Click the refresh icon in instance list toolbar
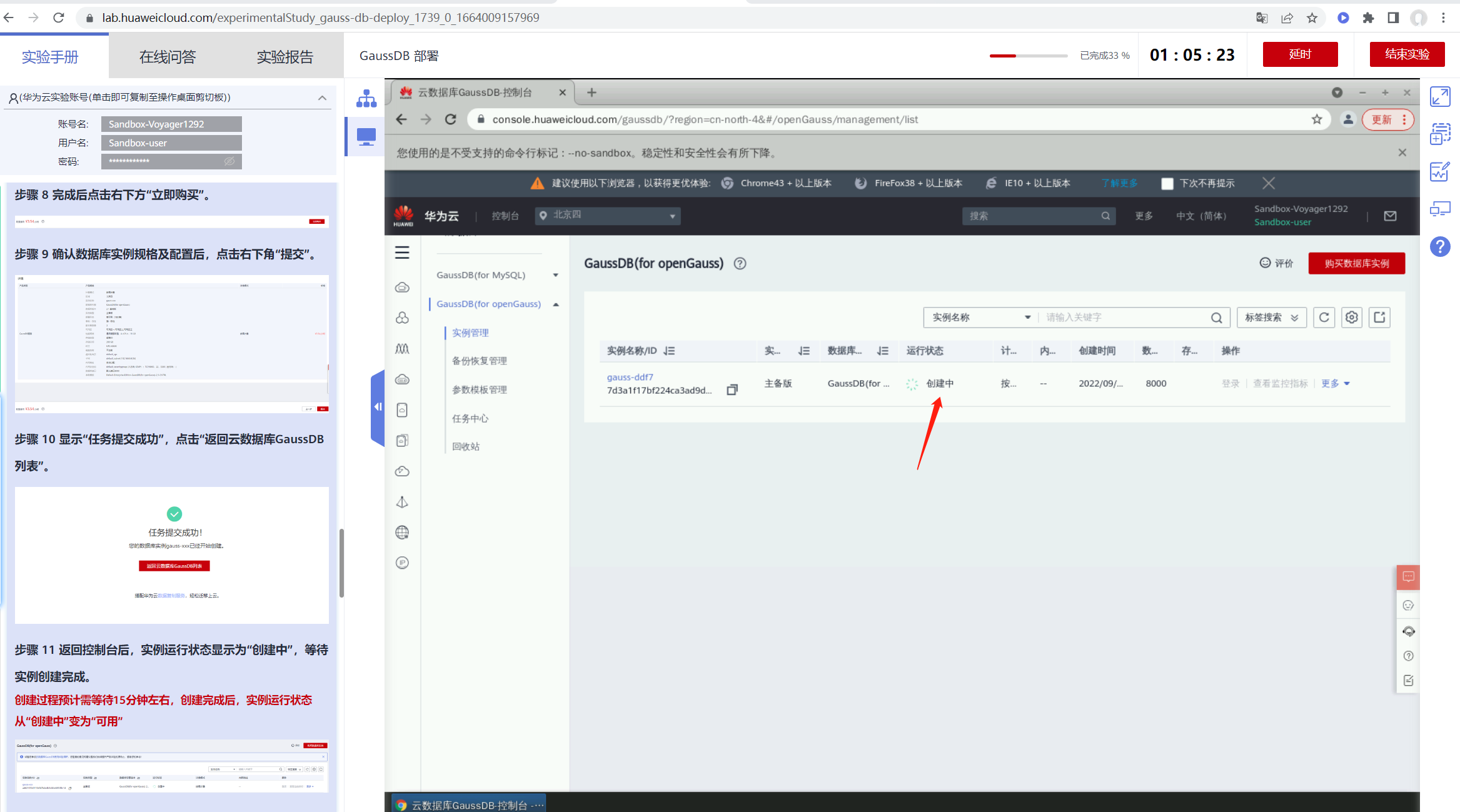 point(1324,318)
